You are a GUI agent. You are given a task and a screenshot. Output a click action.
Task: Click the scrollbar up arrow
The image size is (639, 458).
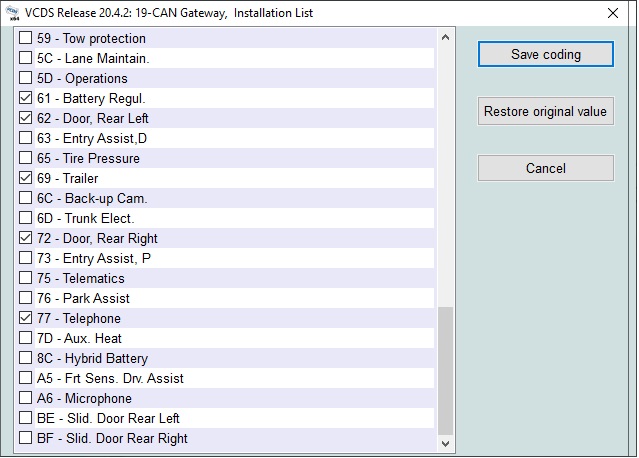click(445, 37)
